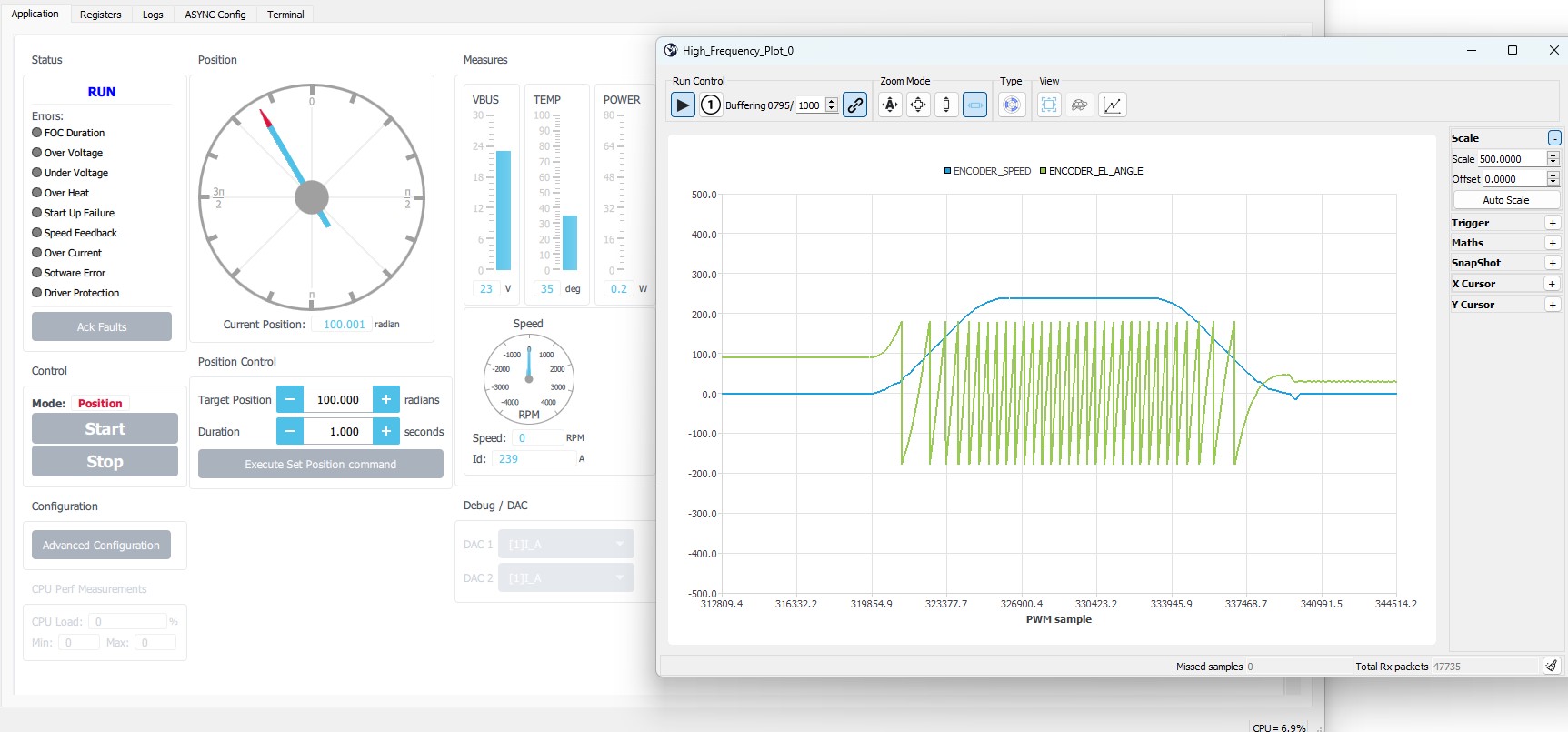Click the single-shot acquisition icon

(x=710, y=105)
